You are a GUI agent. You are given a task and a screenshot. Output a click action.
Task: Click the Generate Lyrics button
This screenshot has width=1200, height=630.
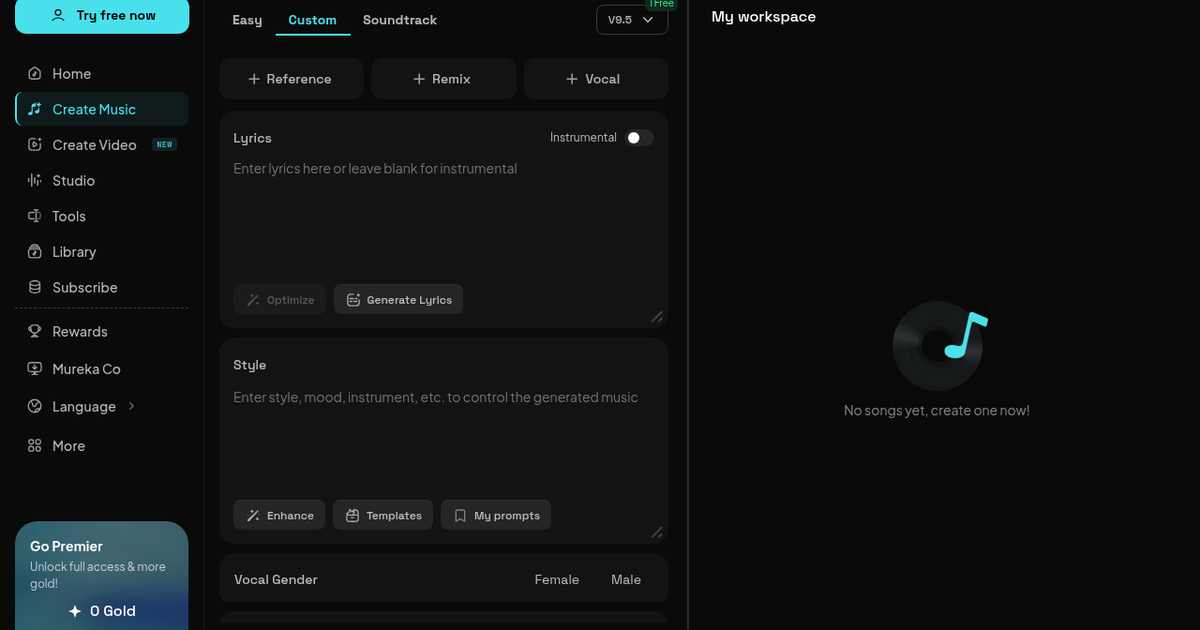398,299
